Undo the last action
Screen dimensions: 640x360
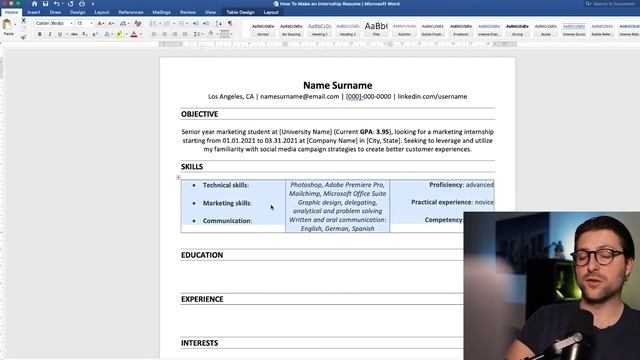click(x=56, y=4)
